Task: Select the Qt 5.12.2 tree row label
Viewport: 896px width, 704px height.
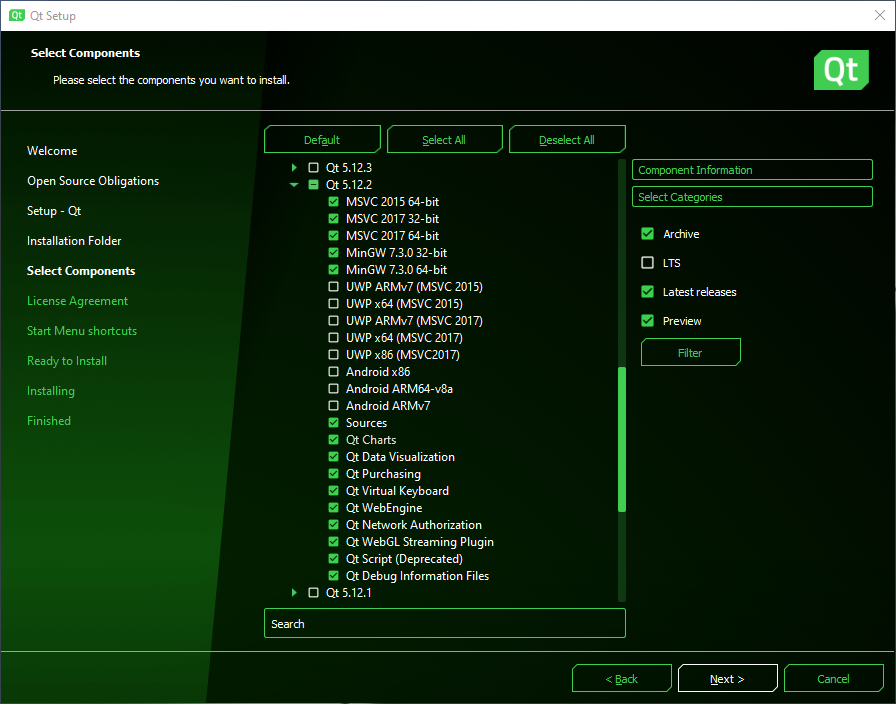Action: (x=349, y=185)
